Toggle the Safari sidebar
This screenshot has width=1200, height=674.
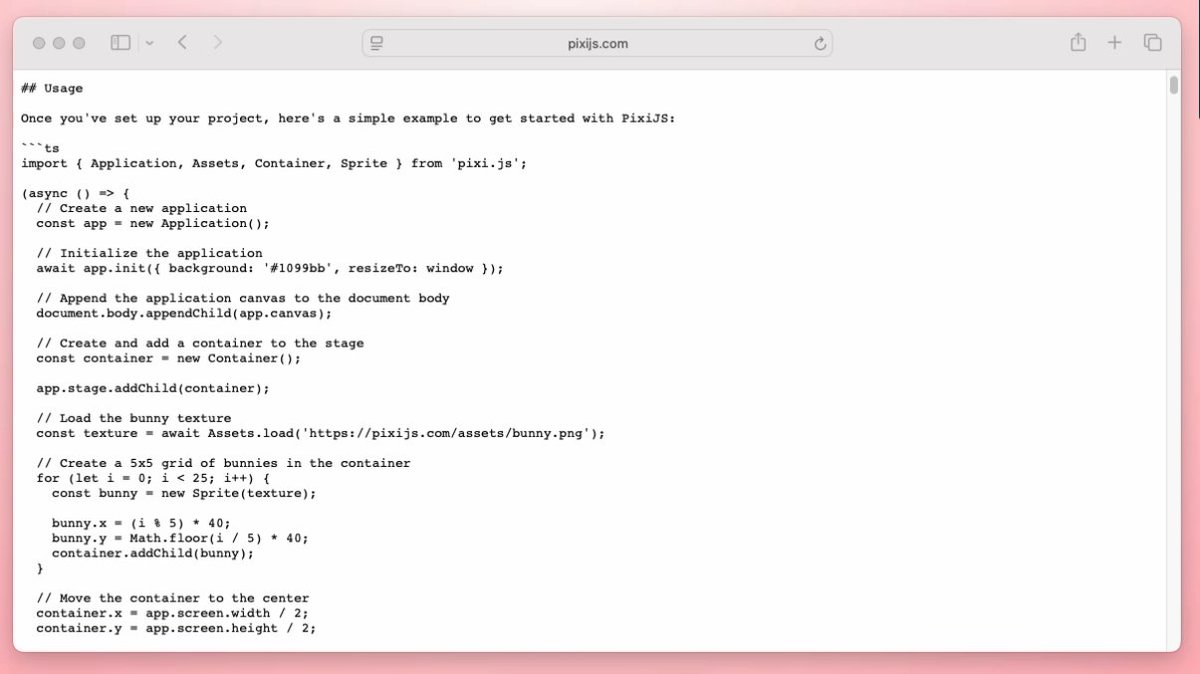click(x=121, y=43)
